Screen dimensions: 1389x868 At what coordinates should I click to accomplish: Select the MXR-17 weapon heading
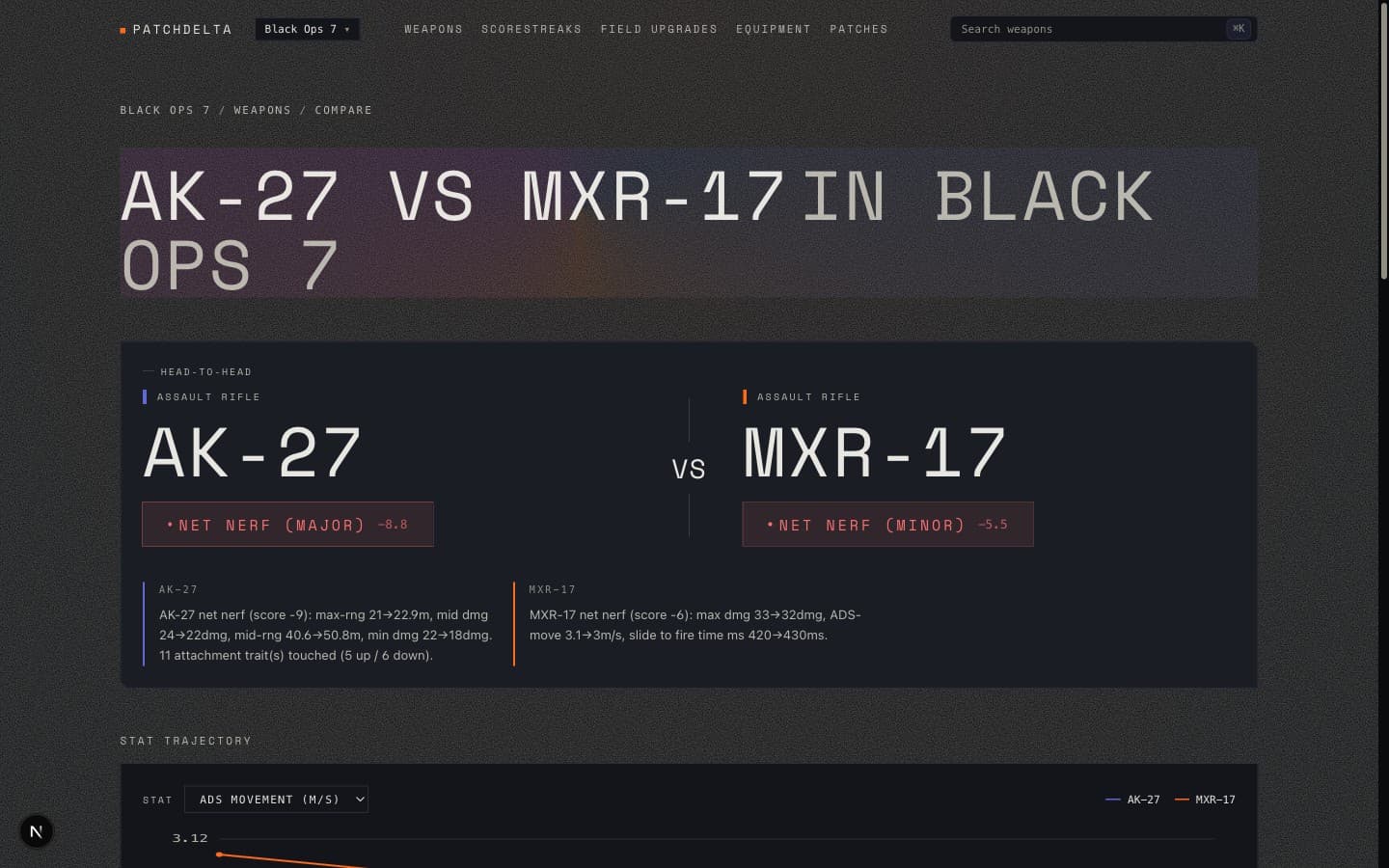875,453
